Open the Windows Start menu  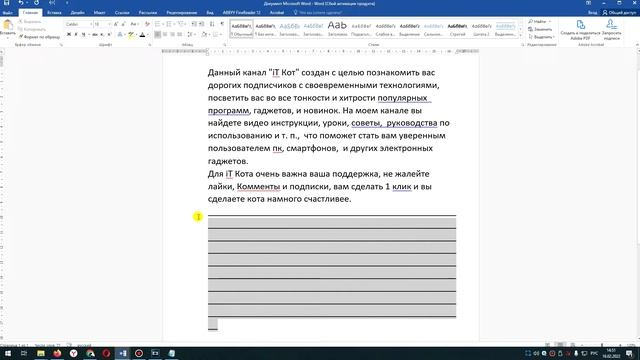tap(7, 353)
